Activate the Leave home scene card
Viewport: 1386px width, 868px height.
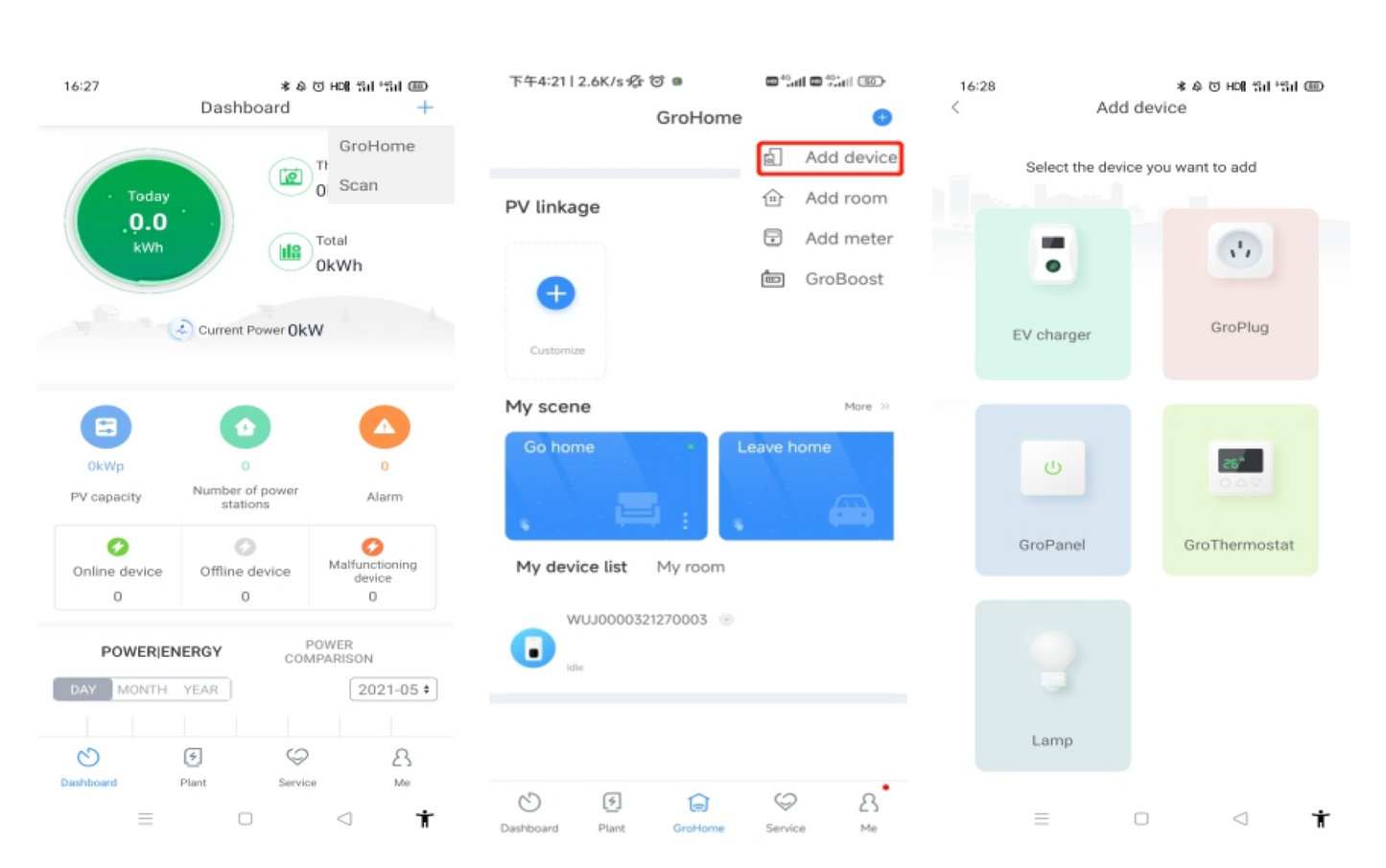[806, 485]
